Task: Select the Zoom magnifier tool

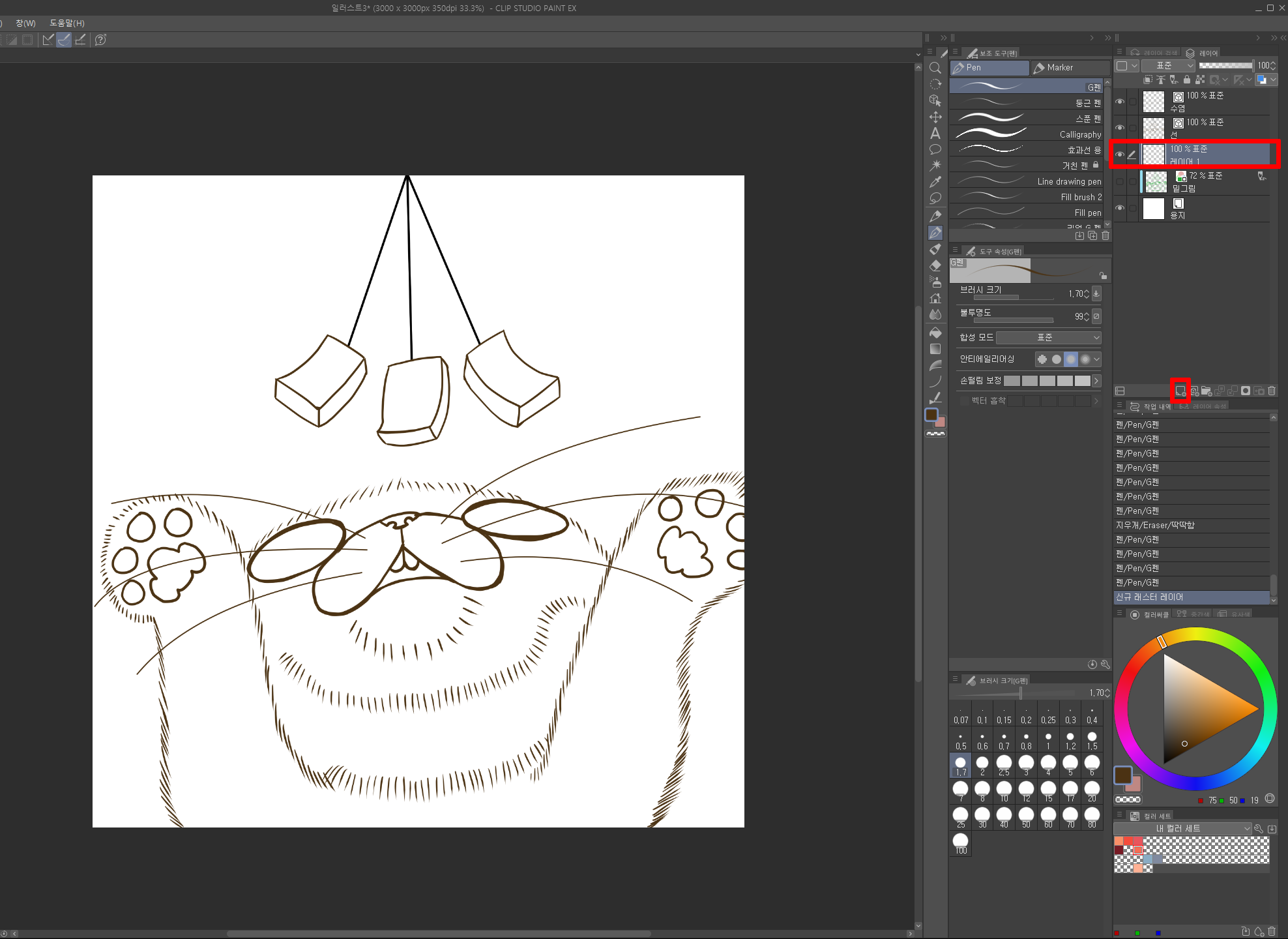Action: tap(935, 68)
